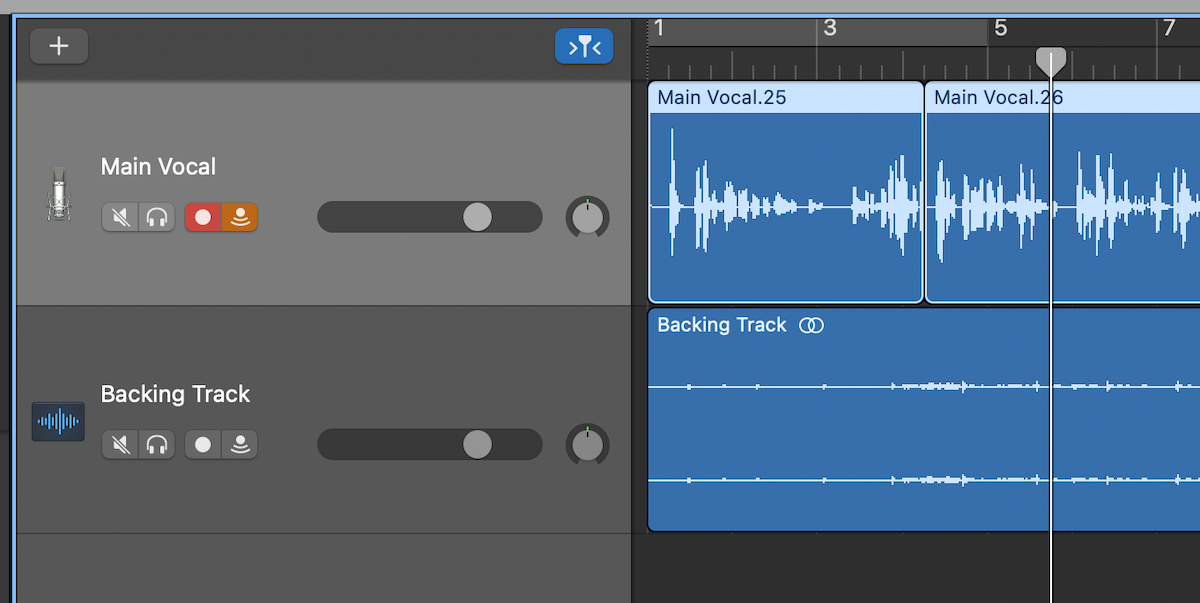Enable record on Backing Track
Screen dimensions: 1200x603
point(203,445)
